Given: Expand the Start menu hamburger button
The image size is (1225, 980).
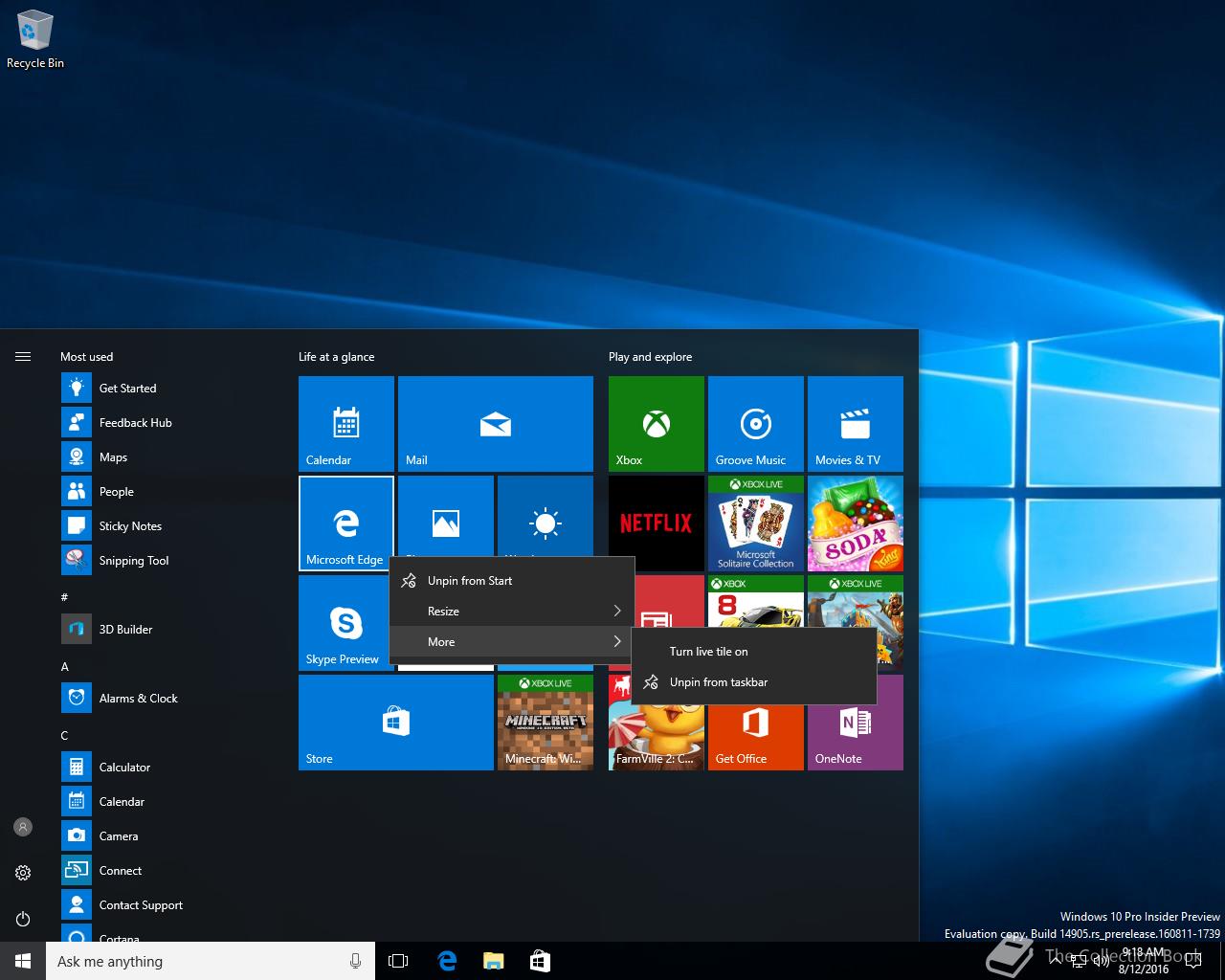Looking at the screenshot, I should (x=23, y=357).
